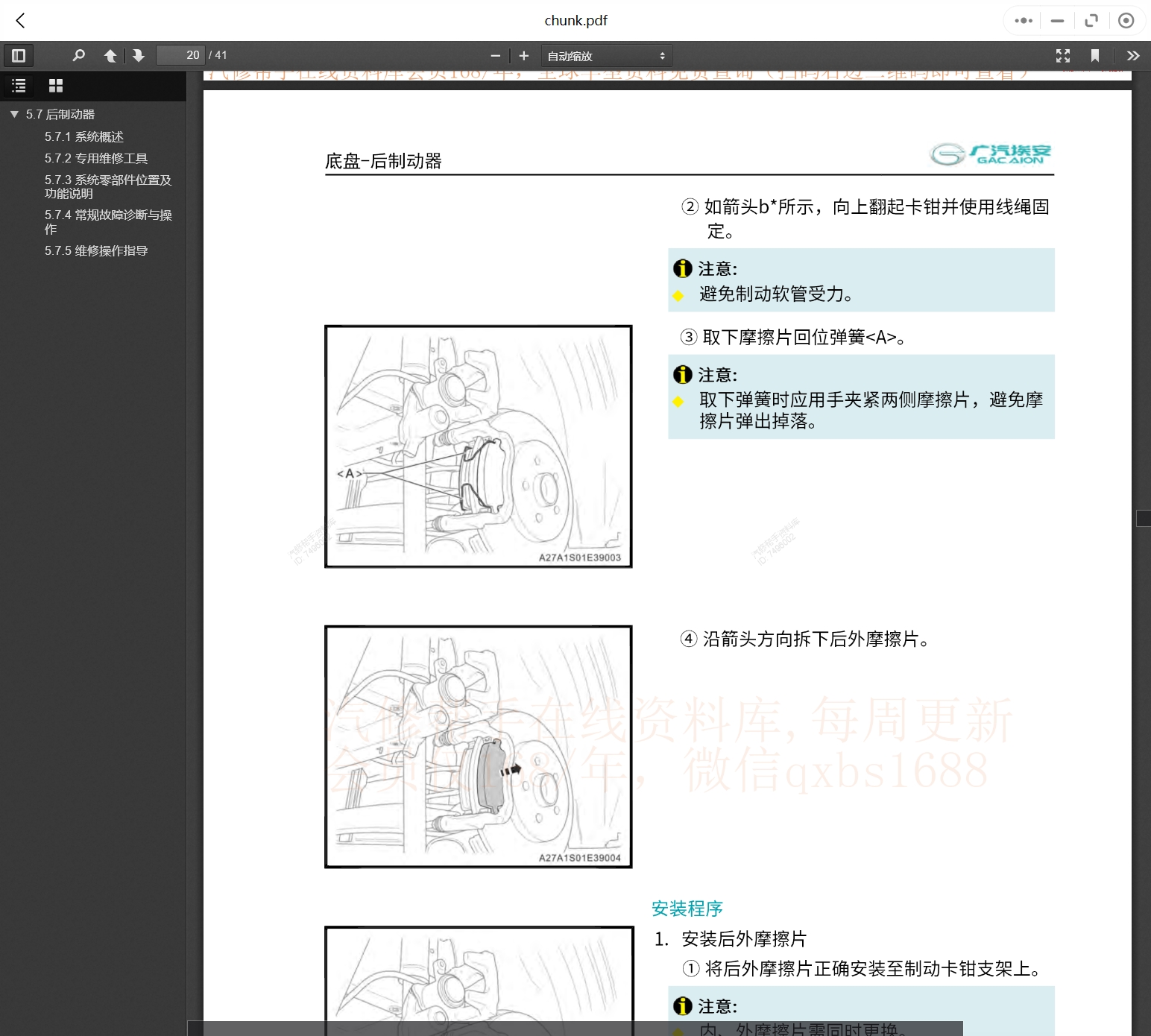Viewport: 1151px width, 1036px height.
Task: Select outline entry 5.7.2 专用维修工具
Action: click(96, 158)
